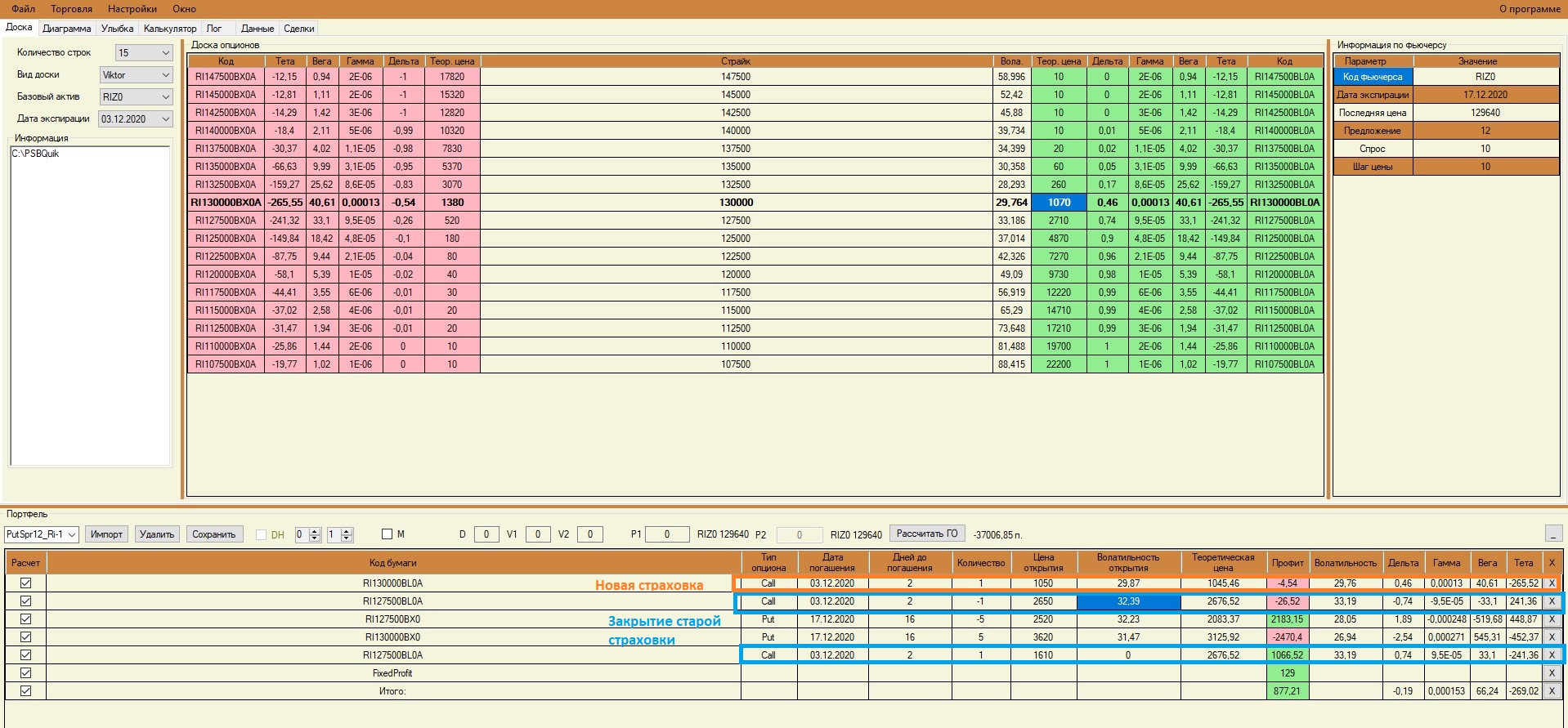1568x728 pixels.
Task: Remove the RI130000BL0A row with its X button
Action: pyautogui.click(x=1552, y=583)
